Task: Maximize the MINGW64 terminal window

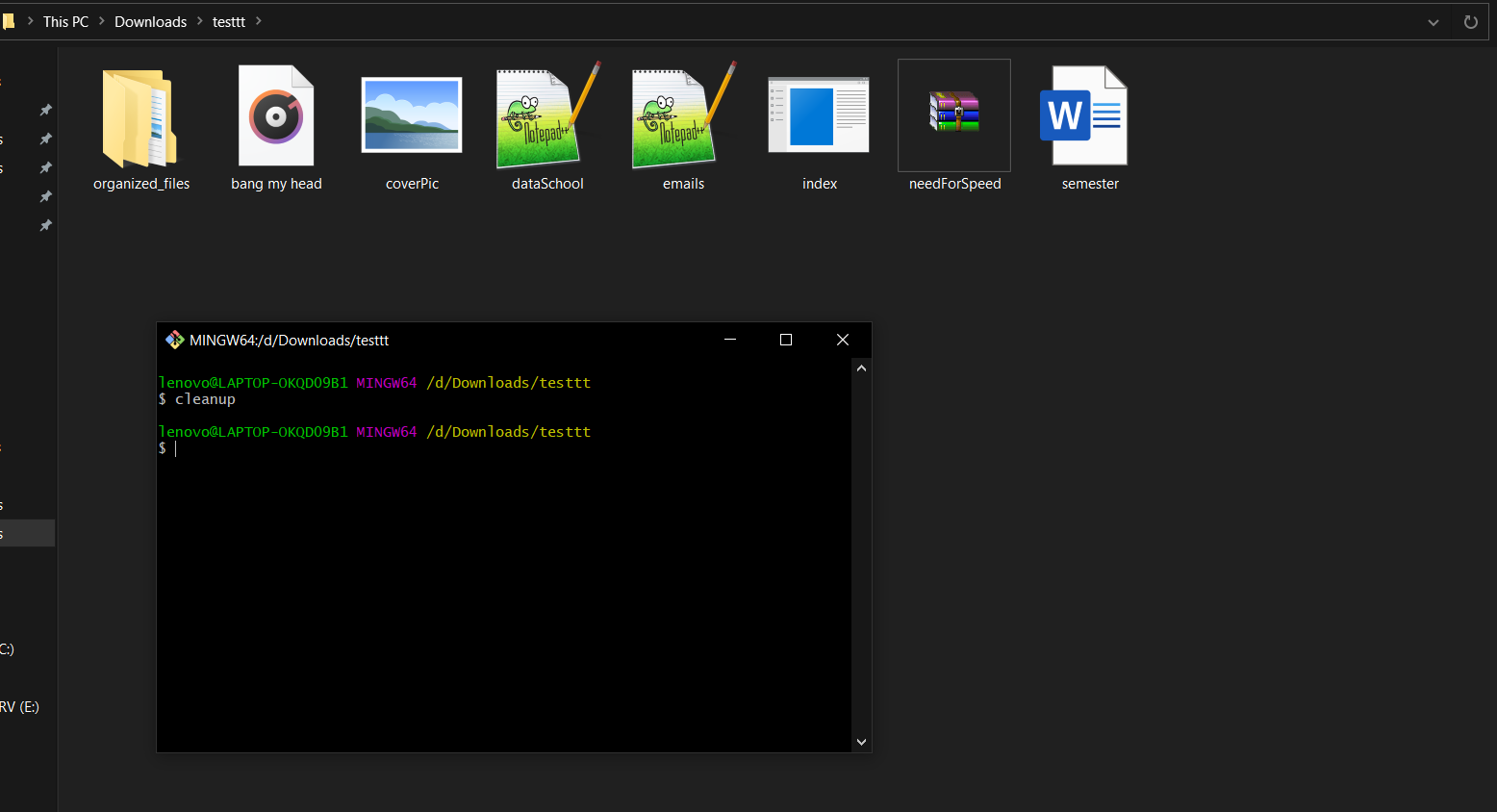Action: tap(786, 340)
